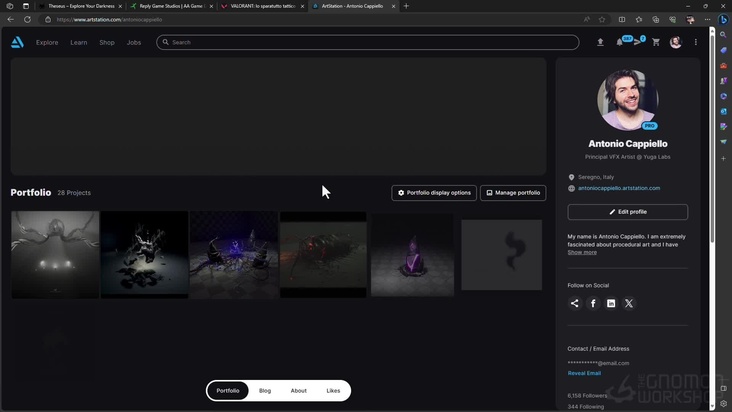Image resolution: width=732 pixels, height=412 pixels.
Task: Open the Explore menu
Action: pos(47,42)
